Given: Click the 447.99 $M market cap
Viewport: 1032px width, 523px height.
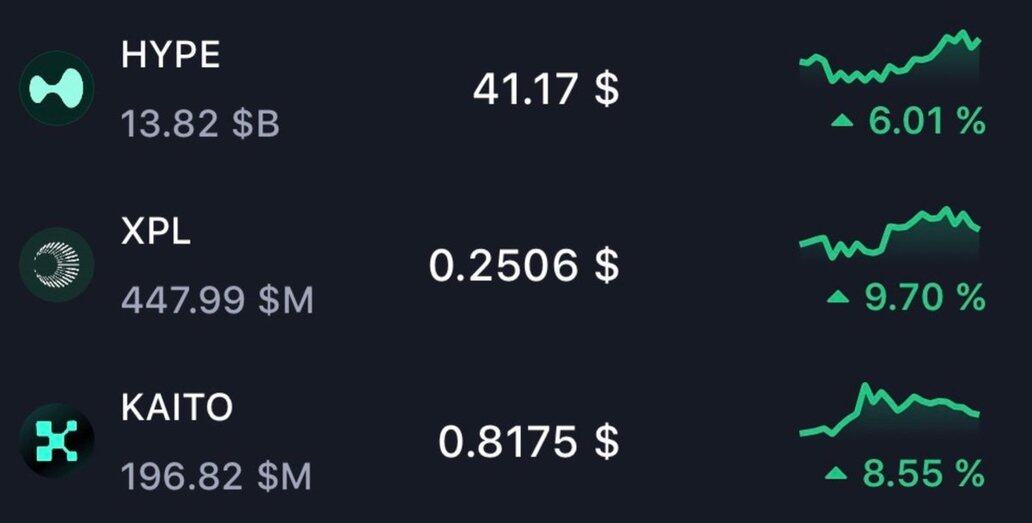Looking at the screenshot, I should (x=217, y=300).
